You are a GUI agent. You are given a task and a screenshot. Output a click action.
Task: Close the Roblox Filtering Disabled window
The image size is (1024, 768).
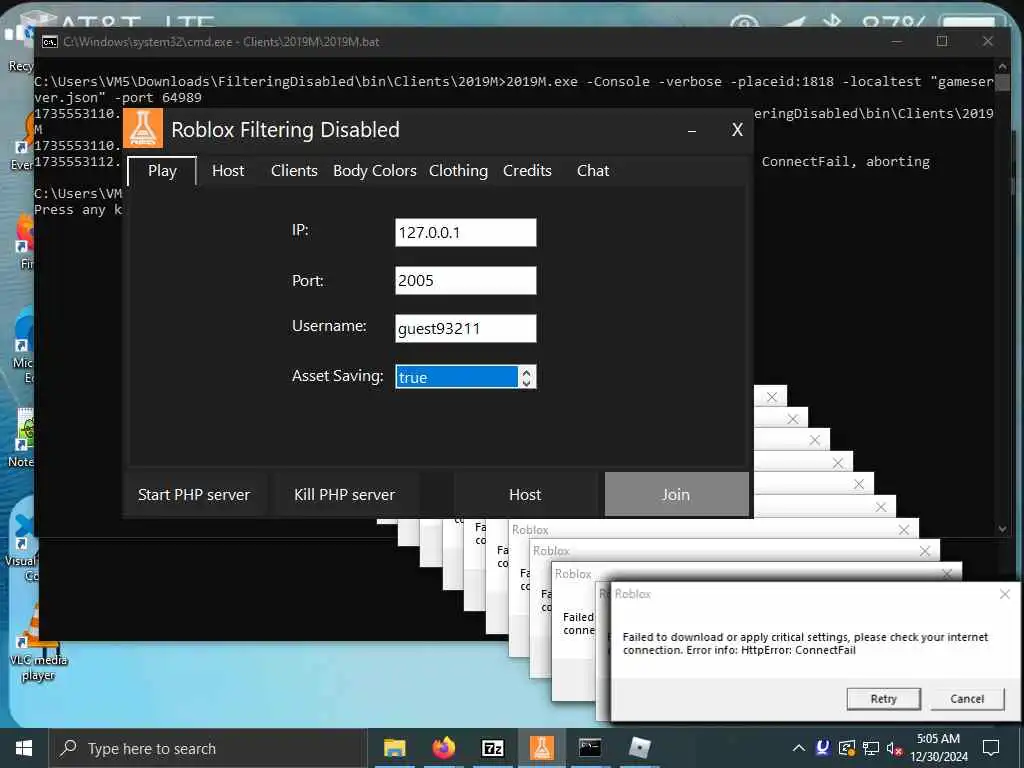coord(737,130)
